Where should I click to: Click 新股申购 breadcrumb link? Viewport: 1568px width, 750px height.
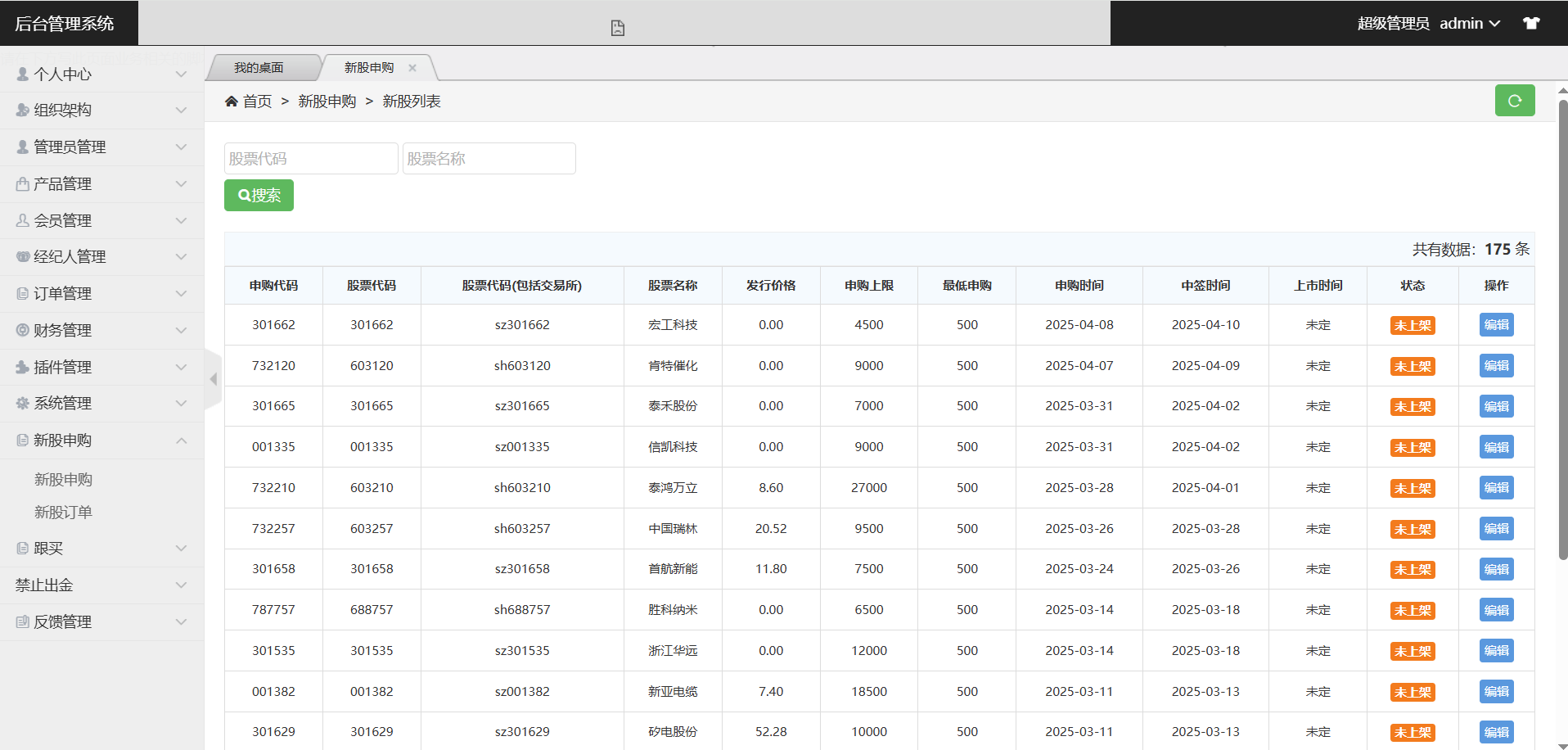point(327,102)
